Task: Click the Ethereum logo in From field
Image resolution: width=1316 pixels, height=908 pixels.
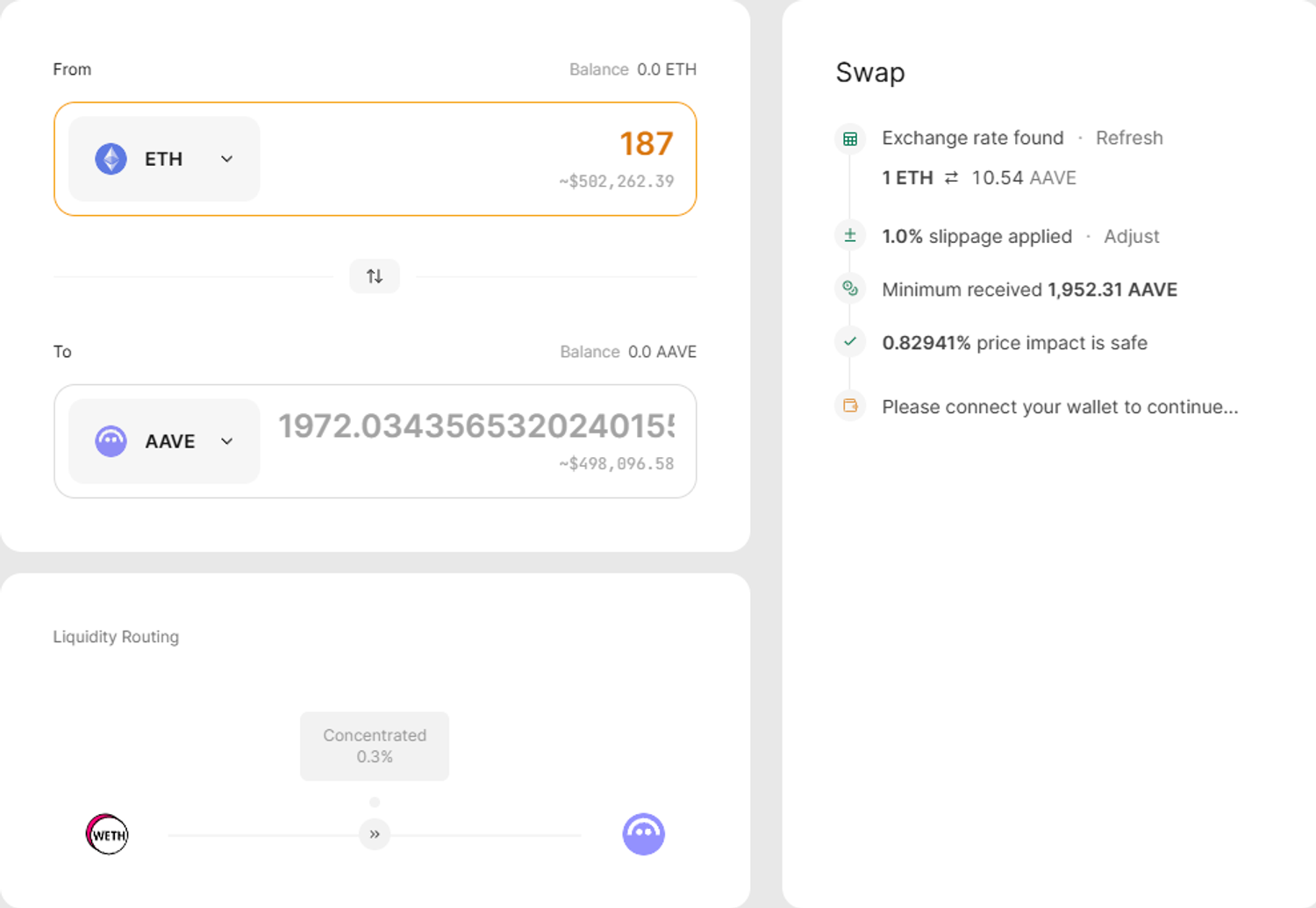Action: [111, 159]
